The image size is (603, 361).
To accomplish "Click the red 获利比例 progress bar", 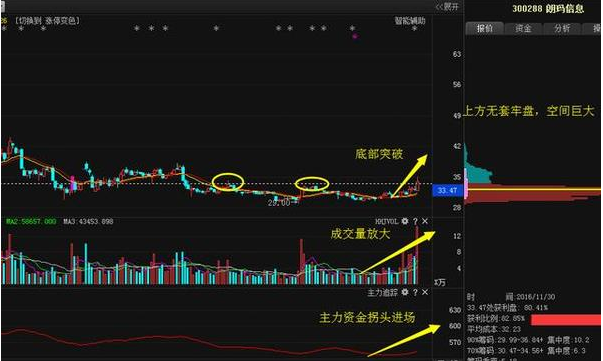I will click(x=566, y=319).
